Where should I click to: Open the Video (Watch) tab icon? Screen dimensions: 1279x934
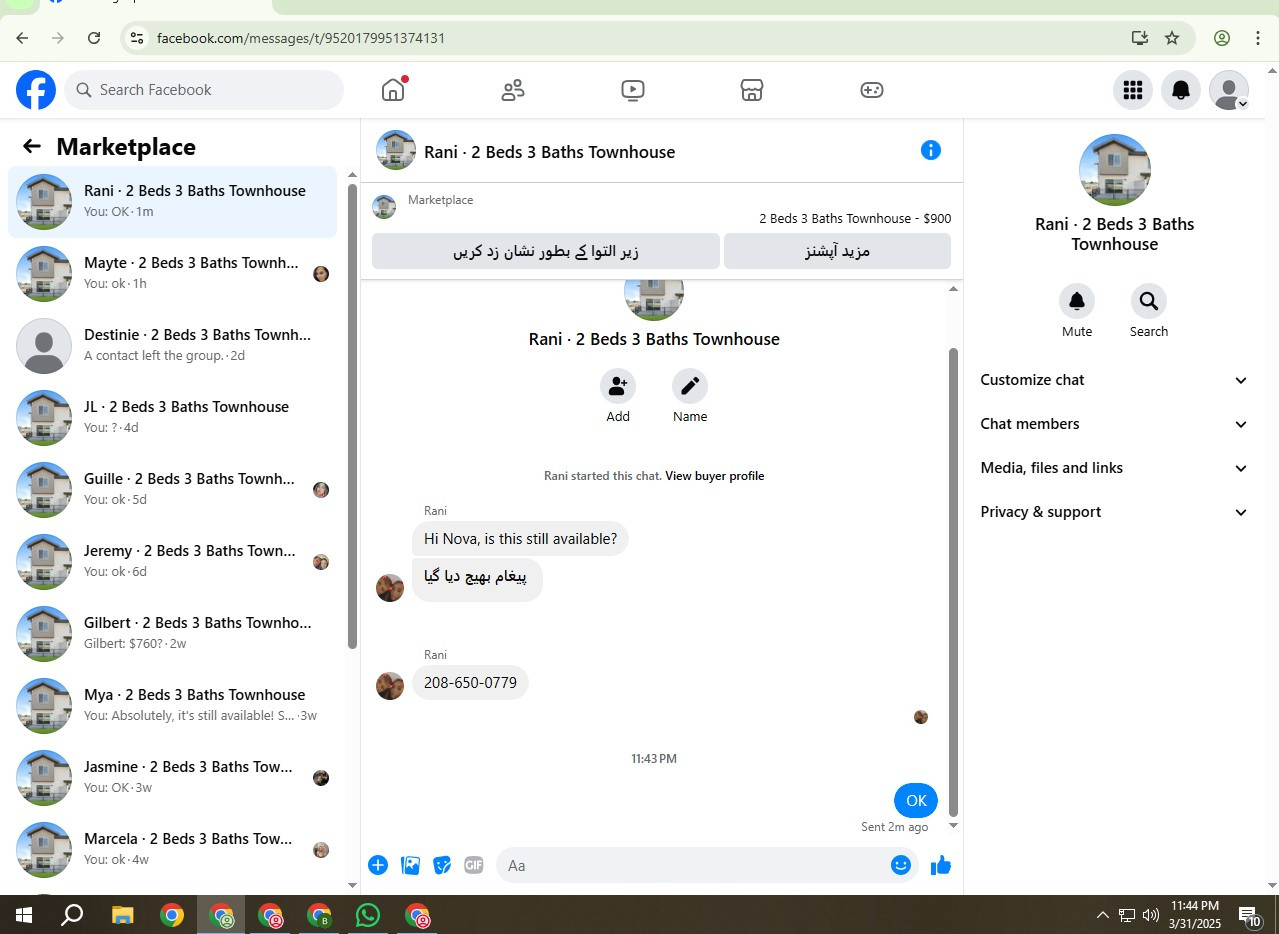[632, 90]
